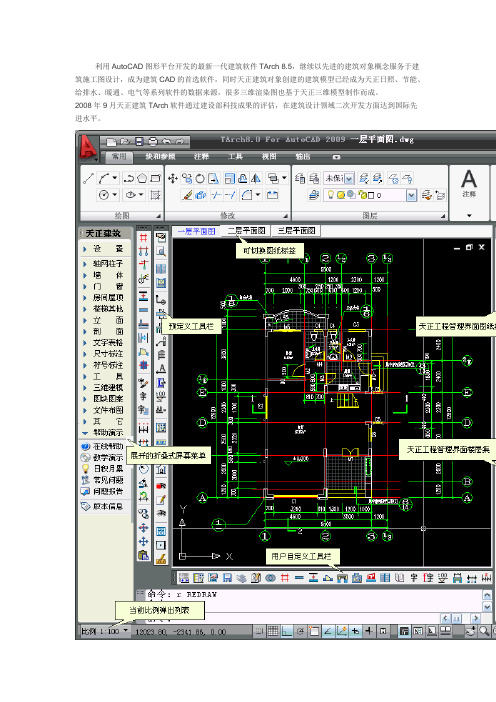
Task: Click the horizontal scrollbar right arrow
Action: pos(476,618)
